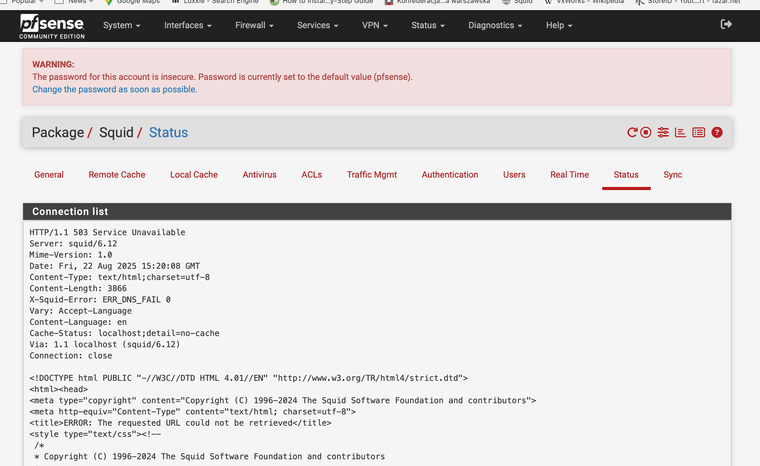Expand the VPN menu
This screenshot has height=466, width=760.
375,25
